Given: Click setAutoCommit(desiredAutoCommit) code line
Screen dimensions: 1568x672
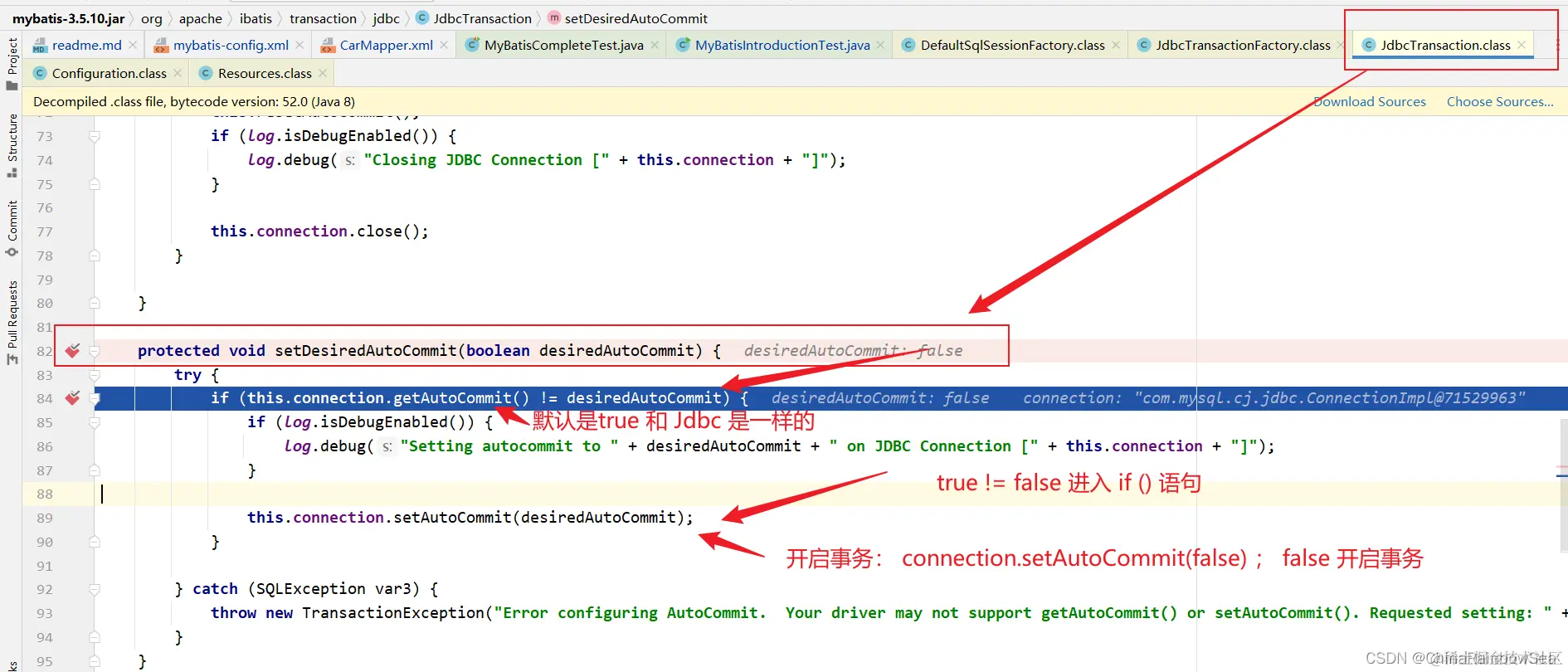Looking at the screenshot, I should pyautogui.click(x=470, y=518).
